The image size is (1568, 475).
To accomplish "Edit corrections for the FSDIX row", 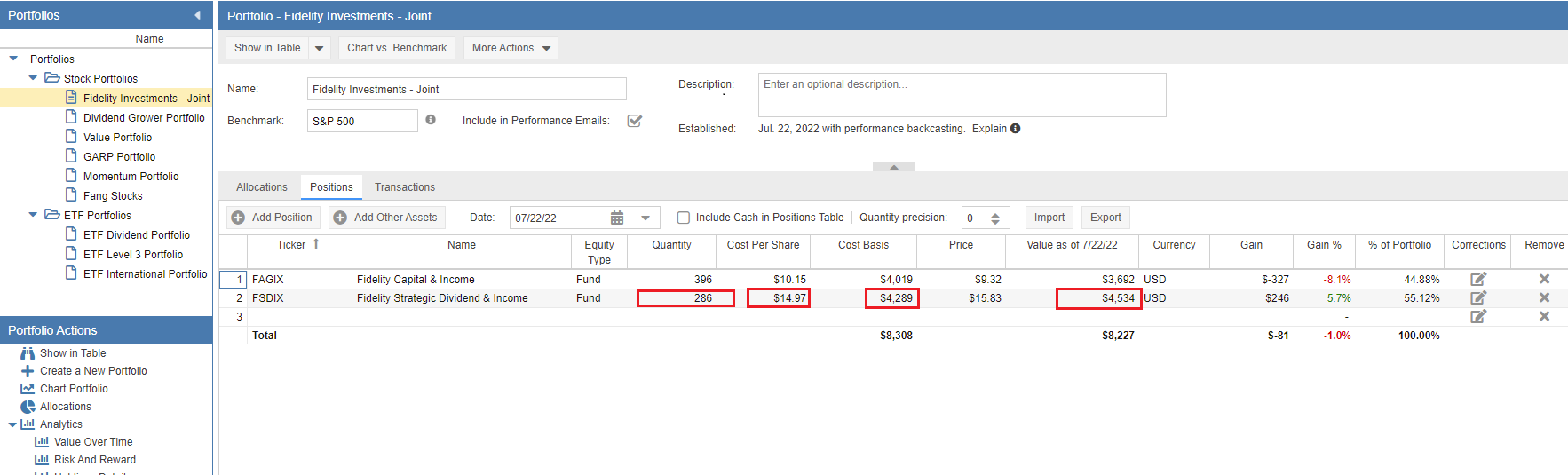I will click(x=1478, y=298).
